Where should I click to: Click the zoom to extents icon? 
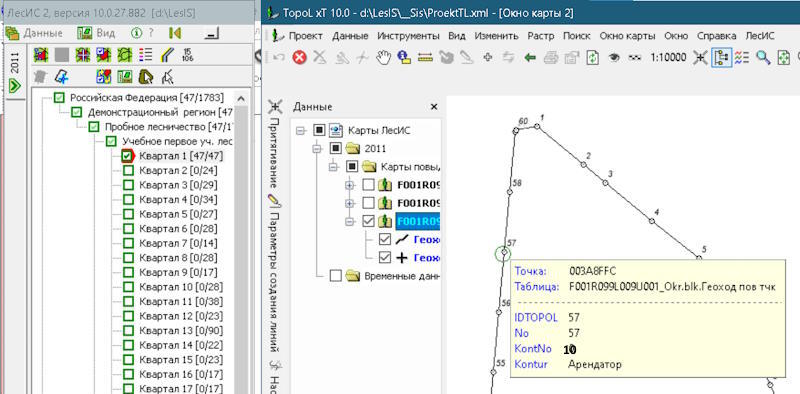pos(784,57)
